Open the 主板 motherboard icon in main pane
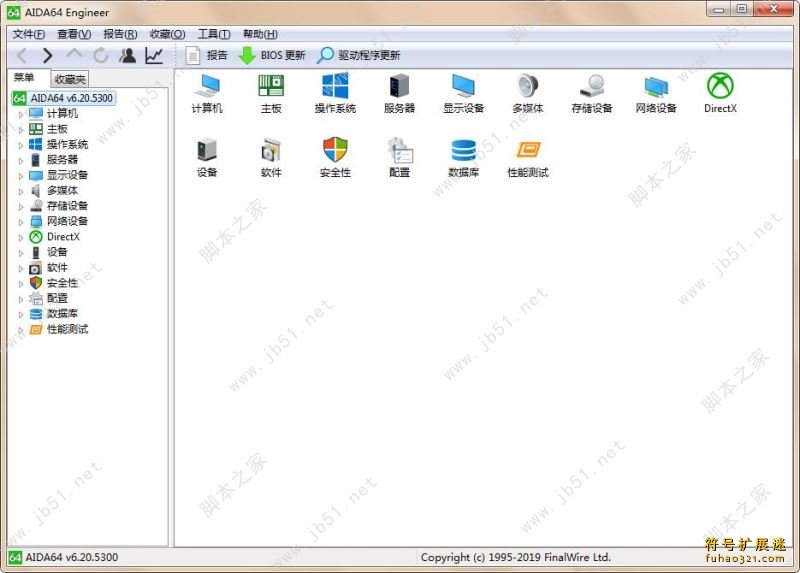The image size is (800, 573). point(271,93)
